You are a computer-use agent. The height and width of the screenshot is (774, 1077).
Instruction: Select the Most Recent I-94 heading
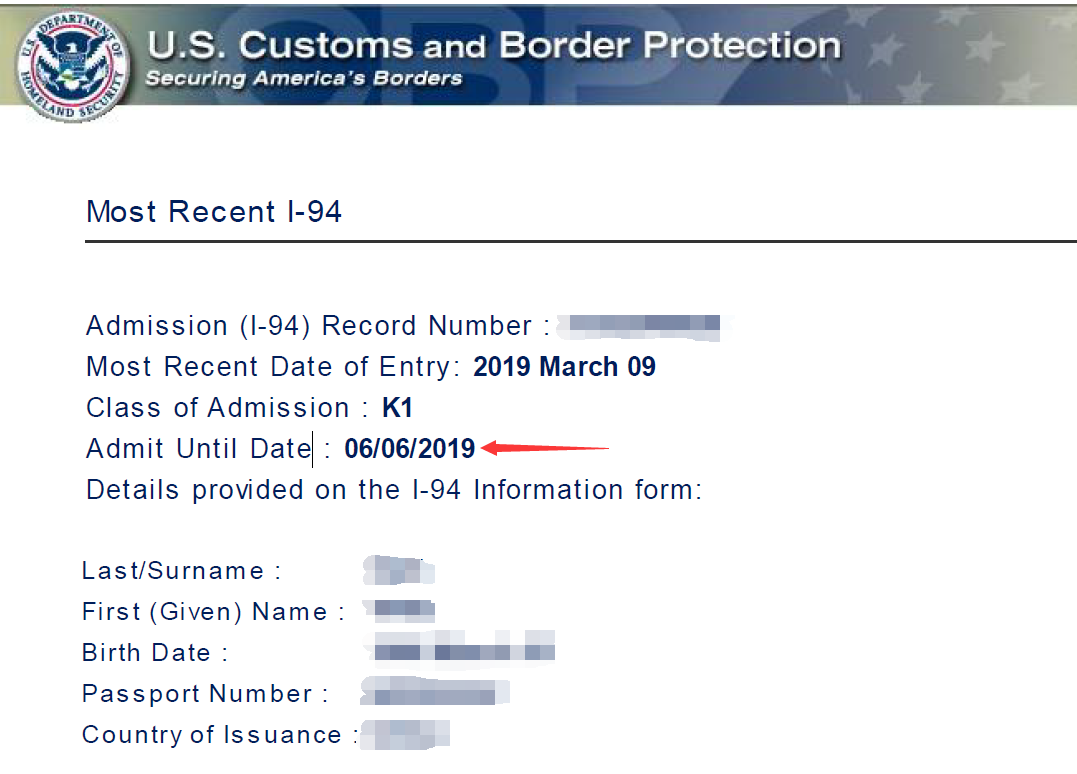214,212
